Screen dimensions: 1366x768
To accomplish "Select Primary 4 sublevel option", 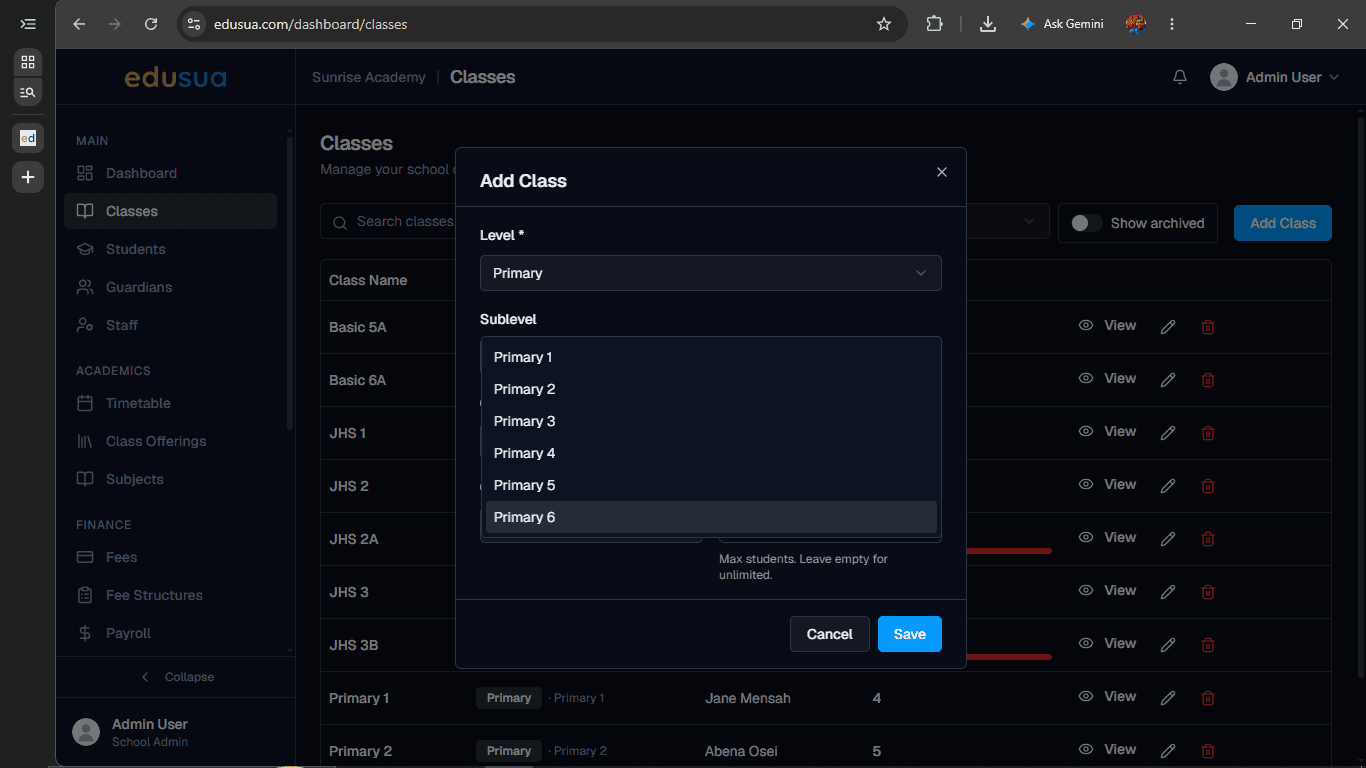I will (711, 453).
